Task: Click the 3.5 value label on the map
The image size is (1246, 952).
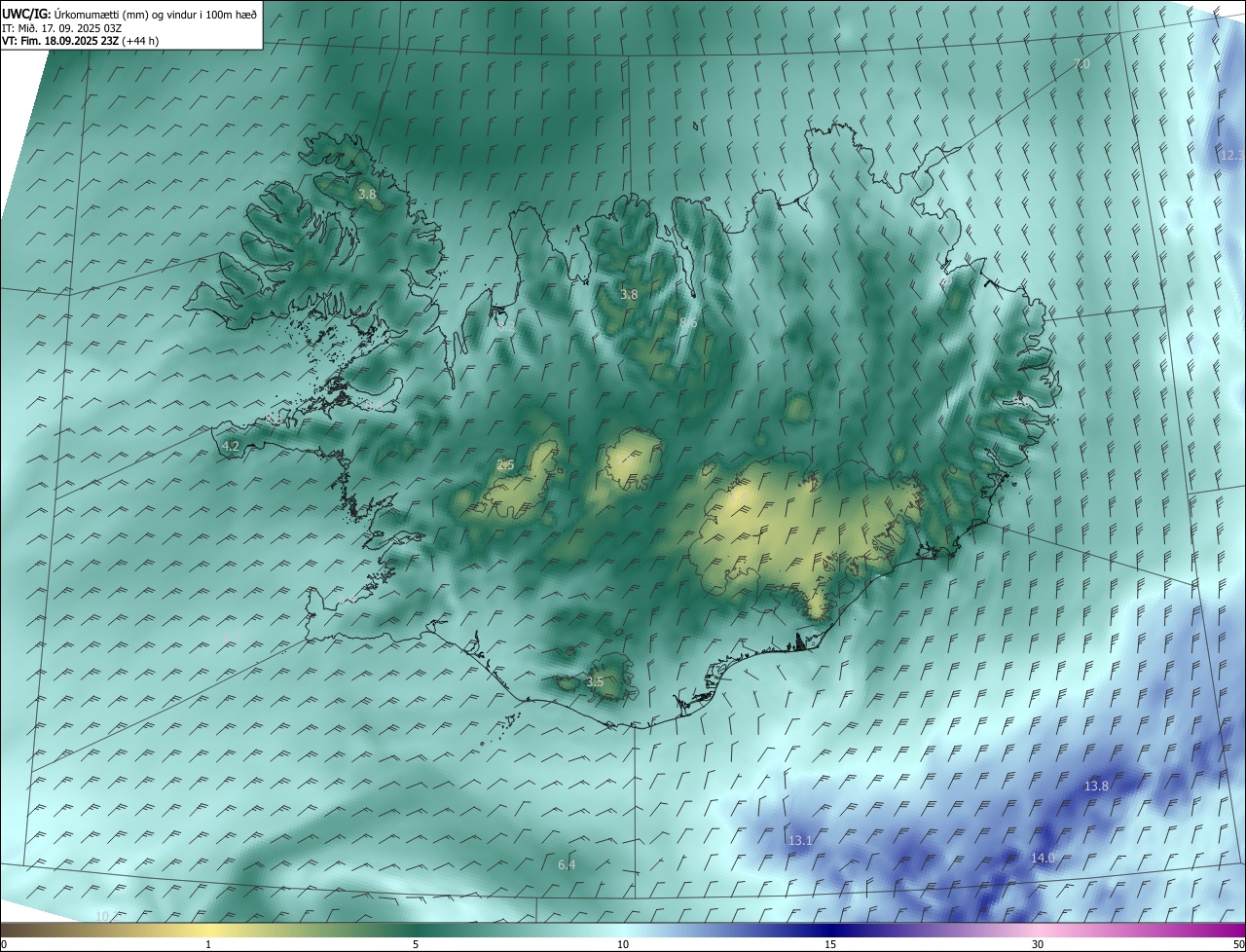Action: [595, 682]
